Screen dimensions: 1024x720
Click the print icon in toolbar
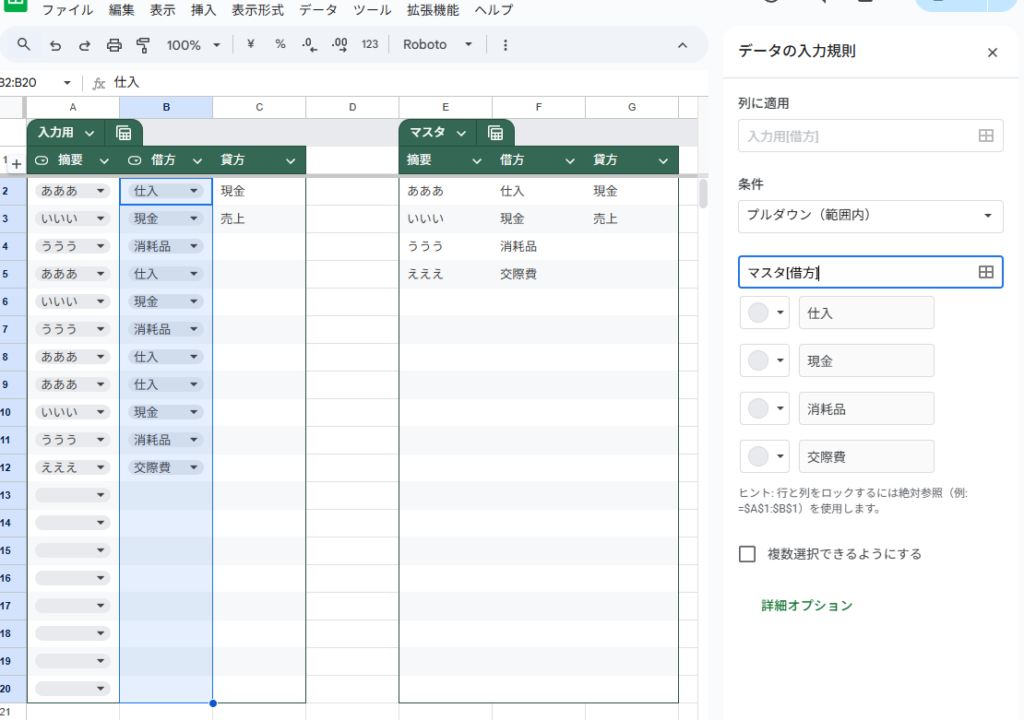pyautogui.click(x=114, y=45)
